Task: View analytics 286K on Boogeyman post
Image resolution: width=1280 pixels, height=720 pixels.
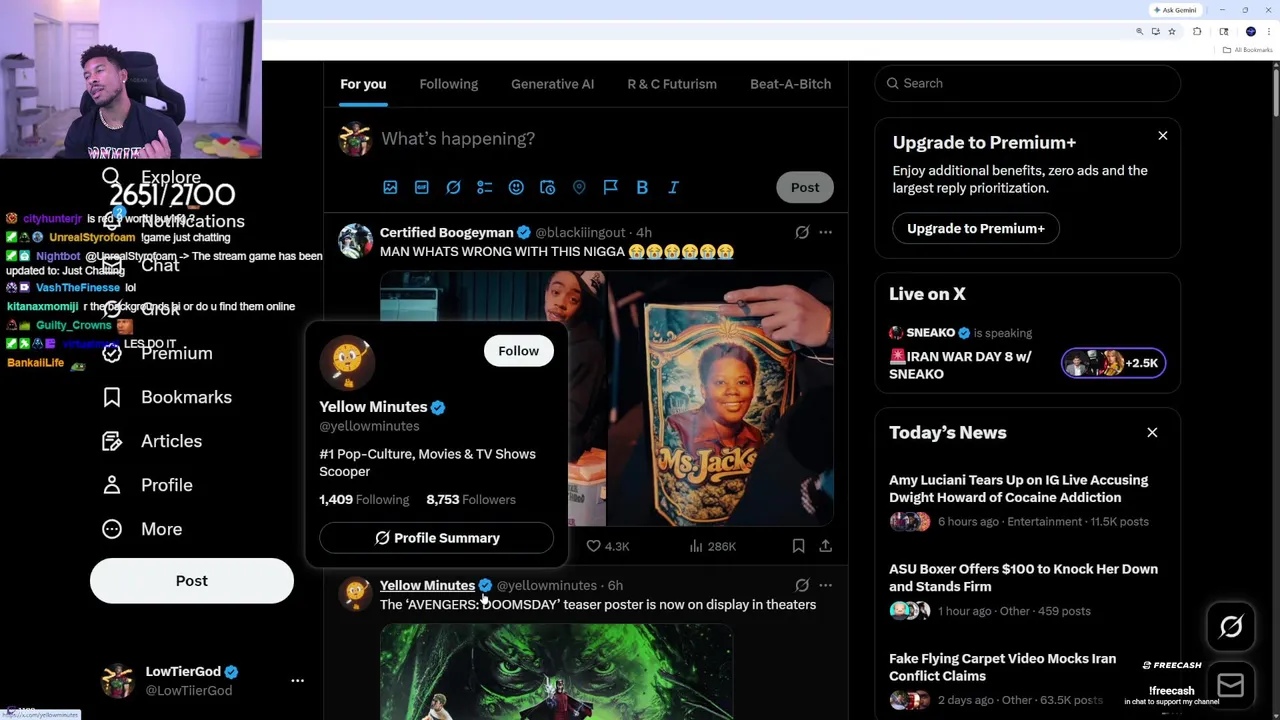Action: pos(712,546)
